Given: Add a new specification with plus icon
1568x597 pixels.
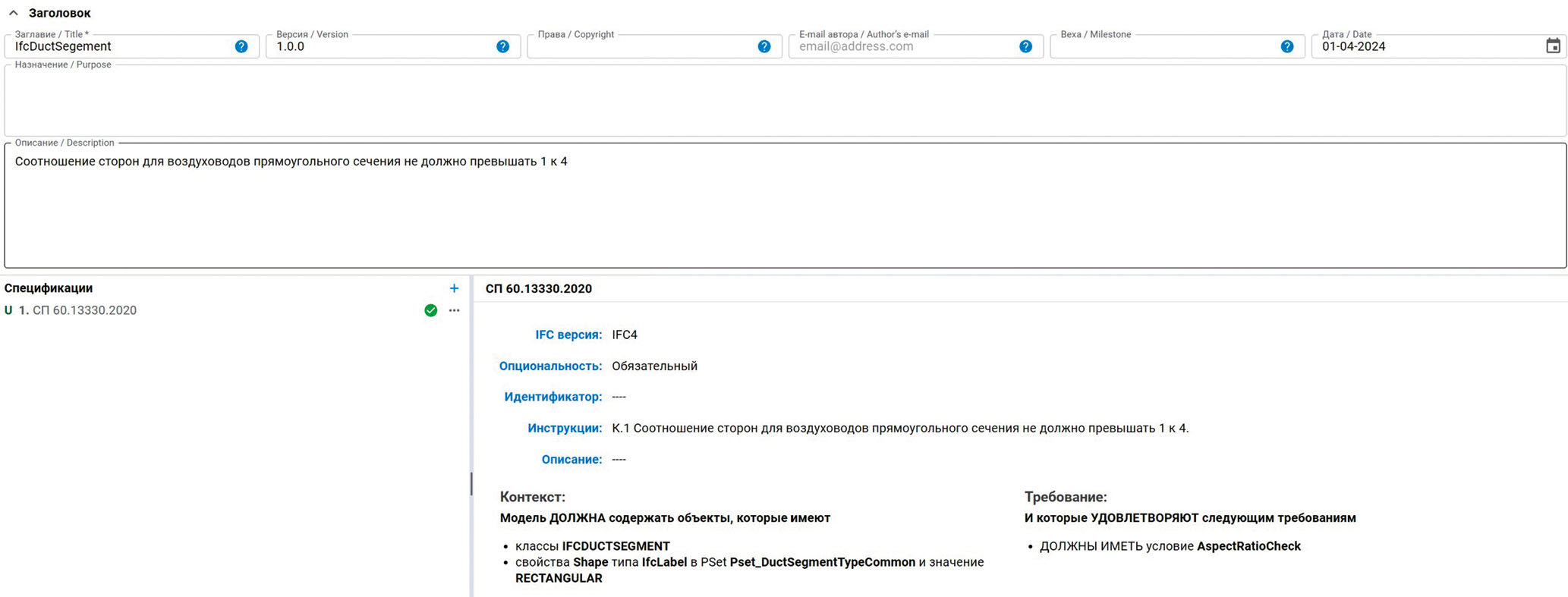Looking at the screenshot, I should [x=454, y=288].
